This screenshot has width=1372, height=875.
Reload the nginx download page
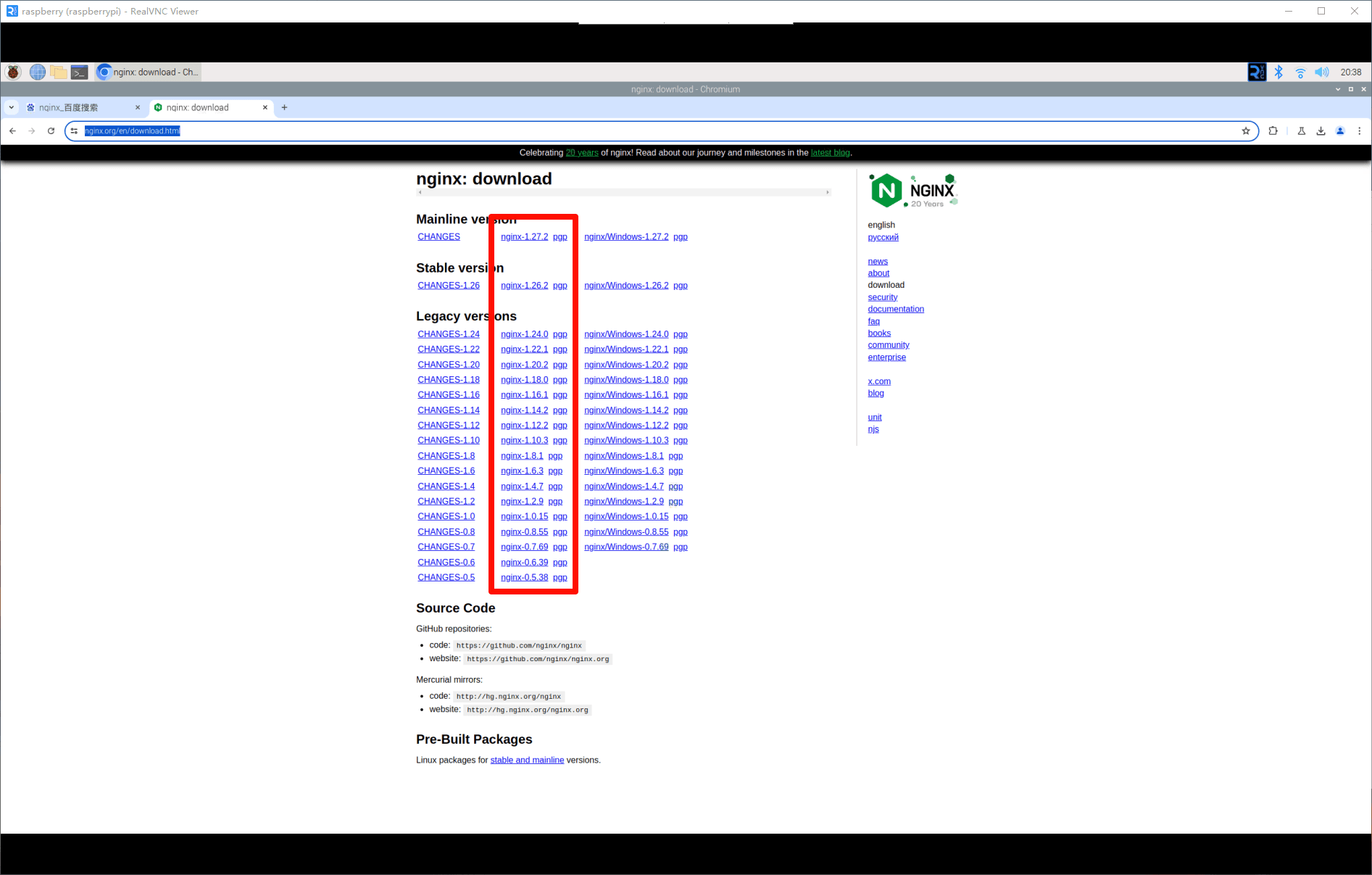click(x=51, y=131)
